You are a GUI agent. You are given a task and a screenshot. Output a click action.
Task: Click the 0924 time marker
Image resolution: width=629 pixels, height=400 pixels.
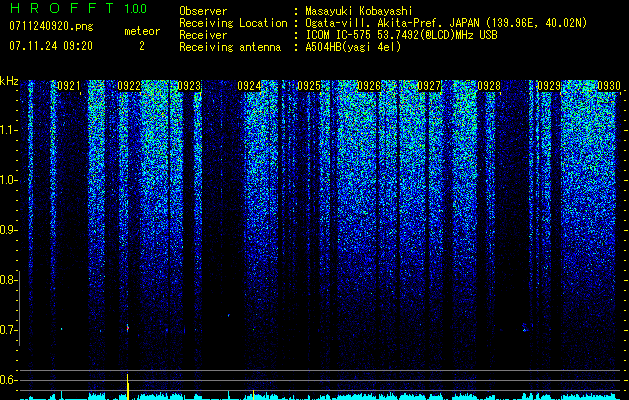pyautogui.click(x=249, y=86)
